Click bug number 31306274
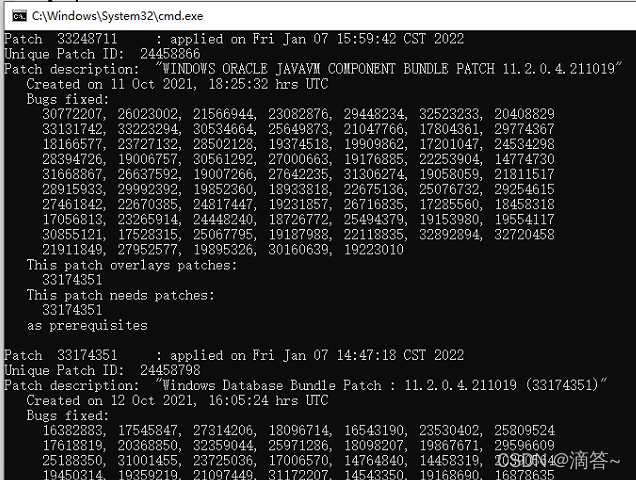The width and height of the screenshot is (636, 480). click(x=374, y=174)
